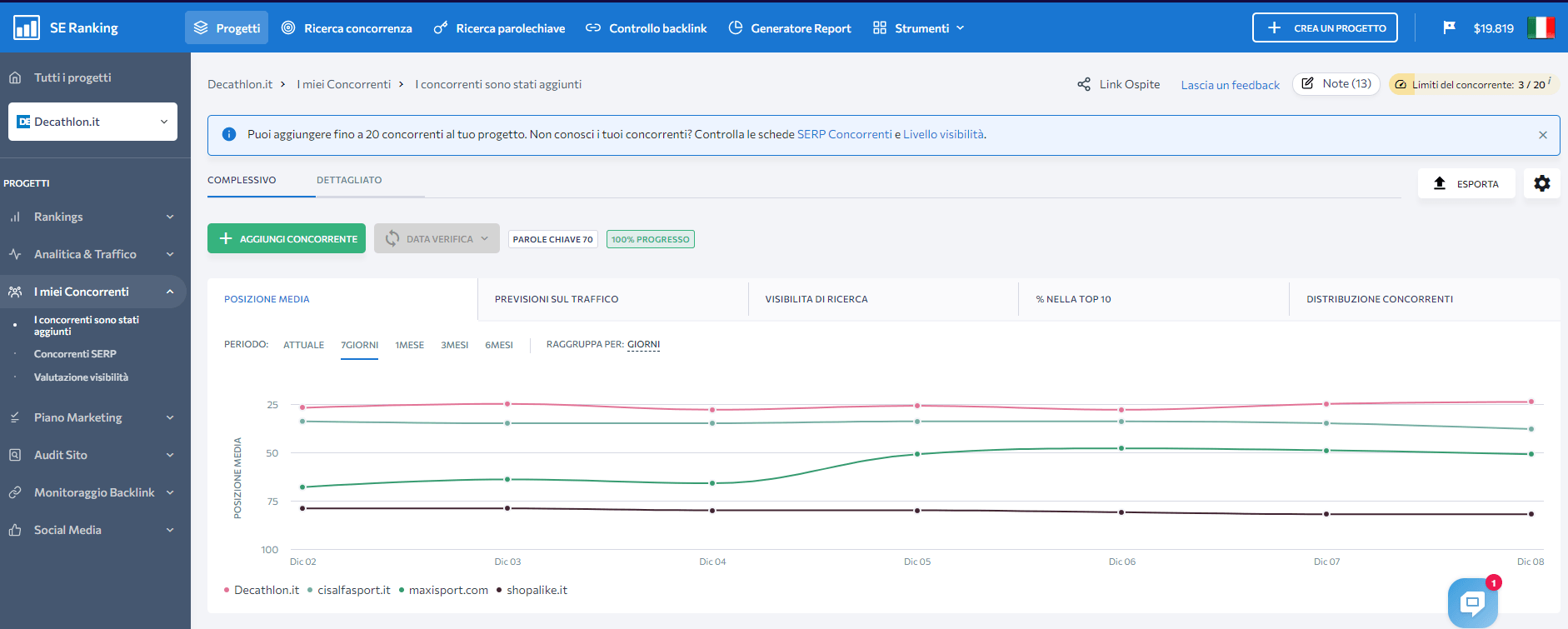Click the Ricerca parolechiave key icon

click(441, 27)
